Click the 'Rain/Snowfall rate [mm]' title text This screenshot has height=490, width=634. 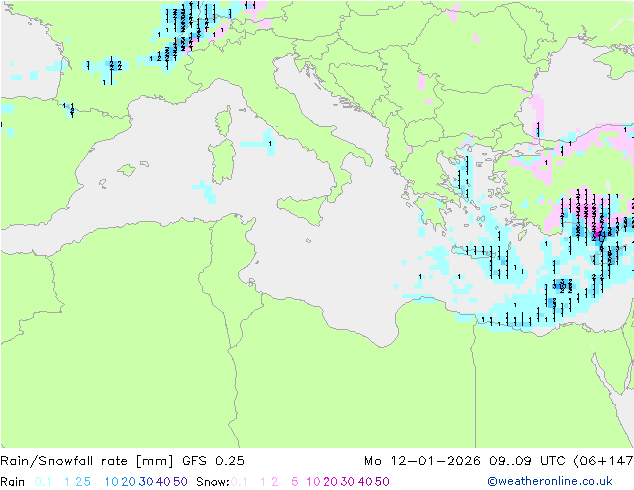coord(87,461)
